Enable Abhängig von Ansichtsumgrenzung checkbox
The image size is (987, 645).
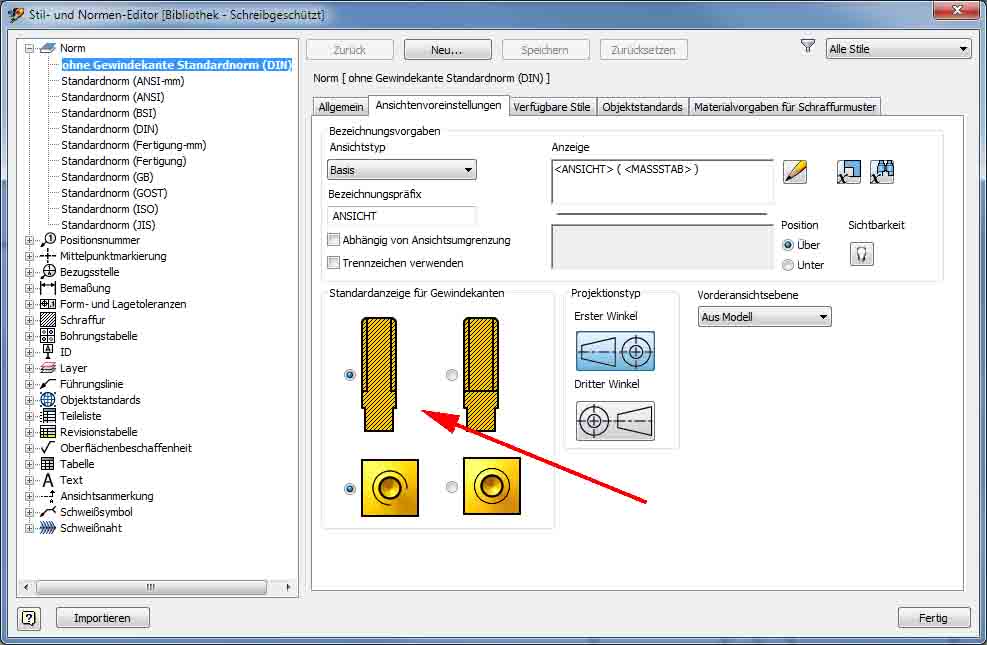tap(334, 240)
